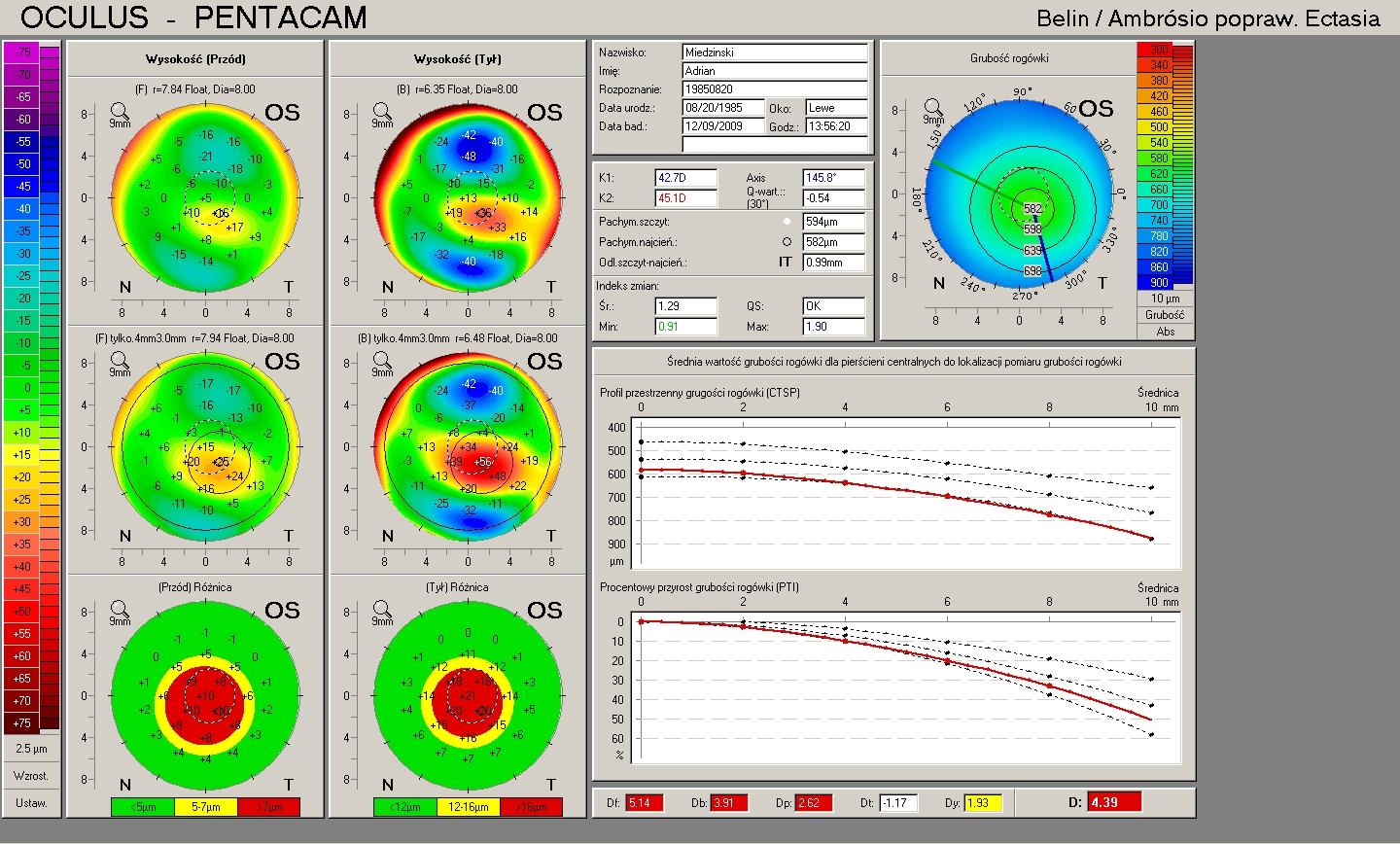Screen dimensions: 1400x844
Task: Select the -75 swatch in elevation color scale
Action: pyautogui.click(x=23, y=53)
